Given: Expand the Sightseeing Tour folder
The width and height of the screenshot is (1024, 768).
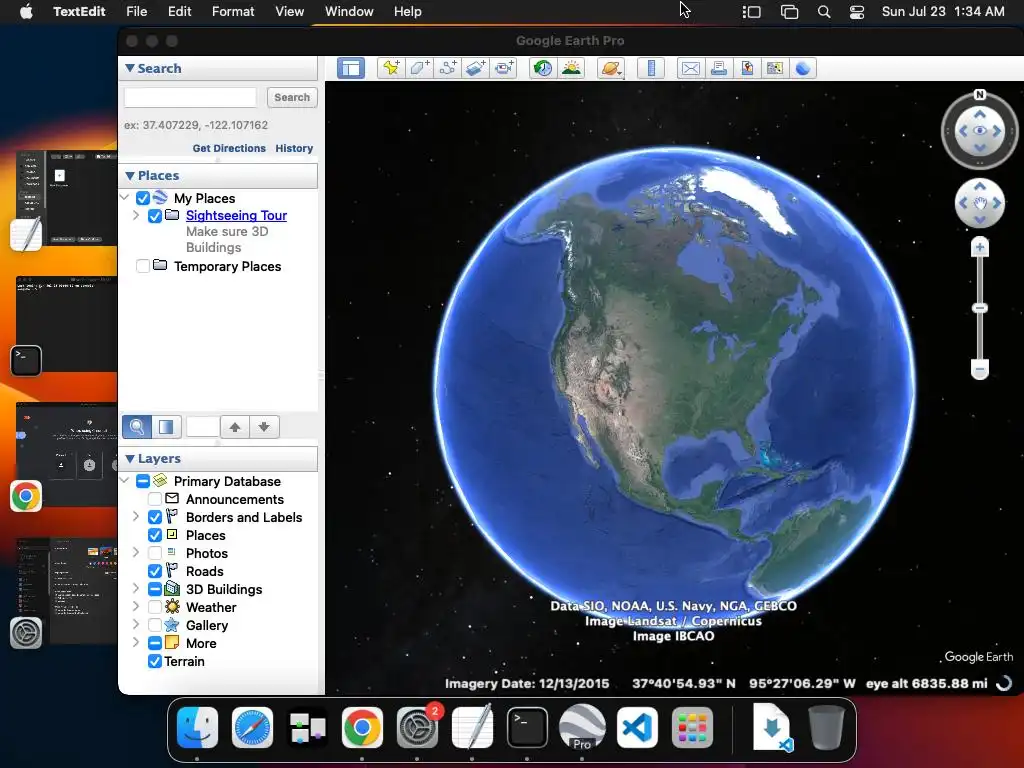Looking at the screenshot, I should coord(136,215).
